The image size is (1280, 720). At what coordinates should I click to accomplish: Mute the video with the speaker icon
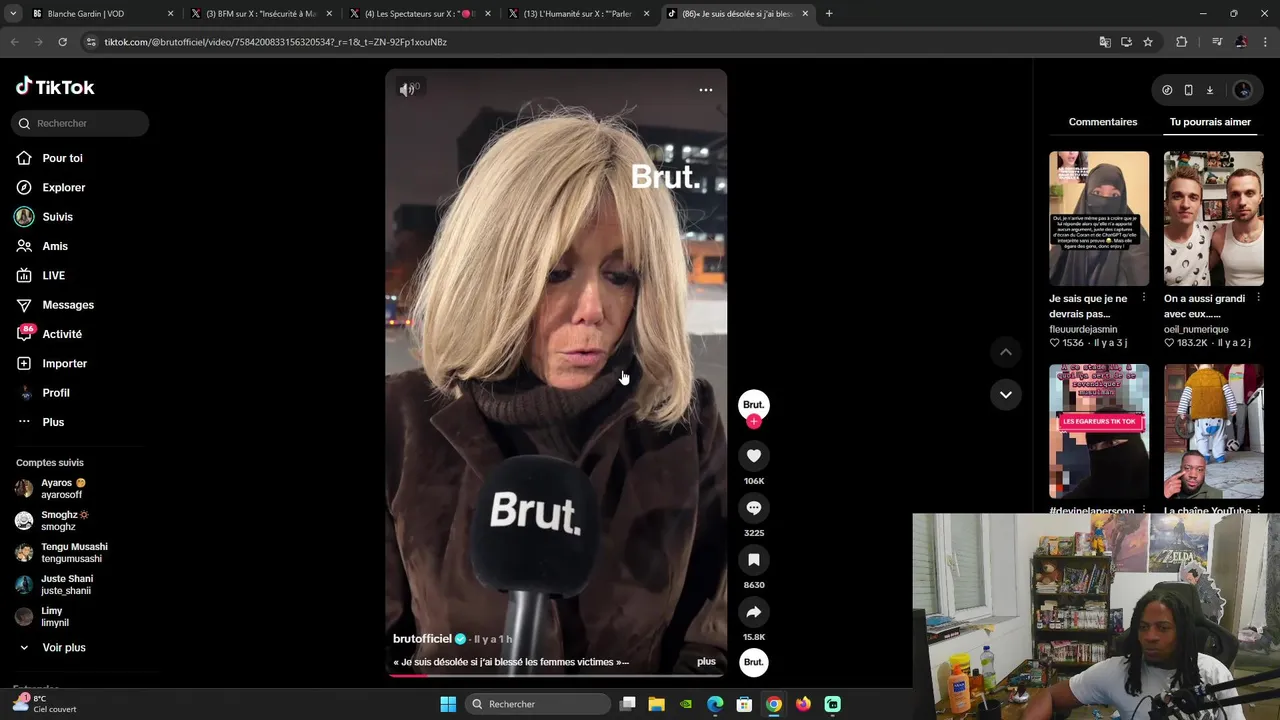406,90
